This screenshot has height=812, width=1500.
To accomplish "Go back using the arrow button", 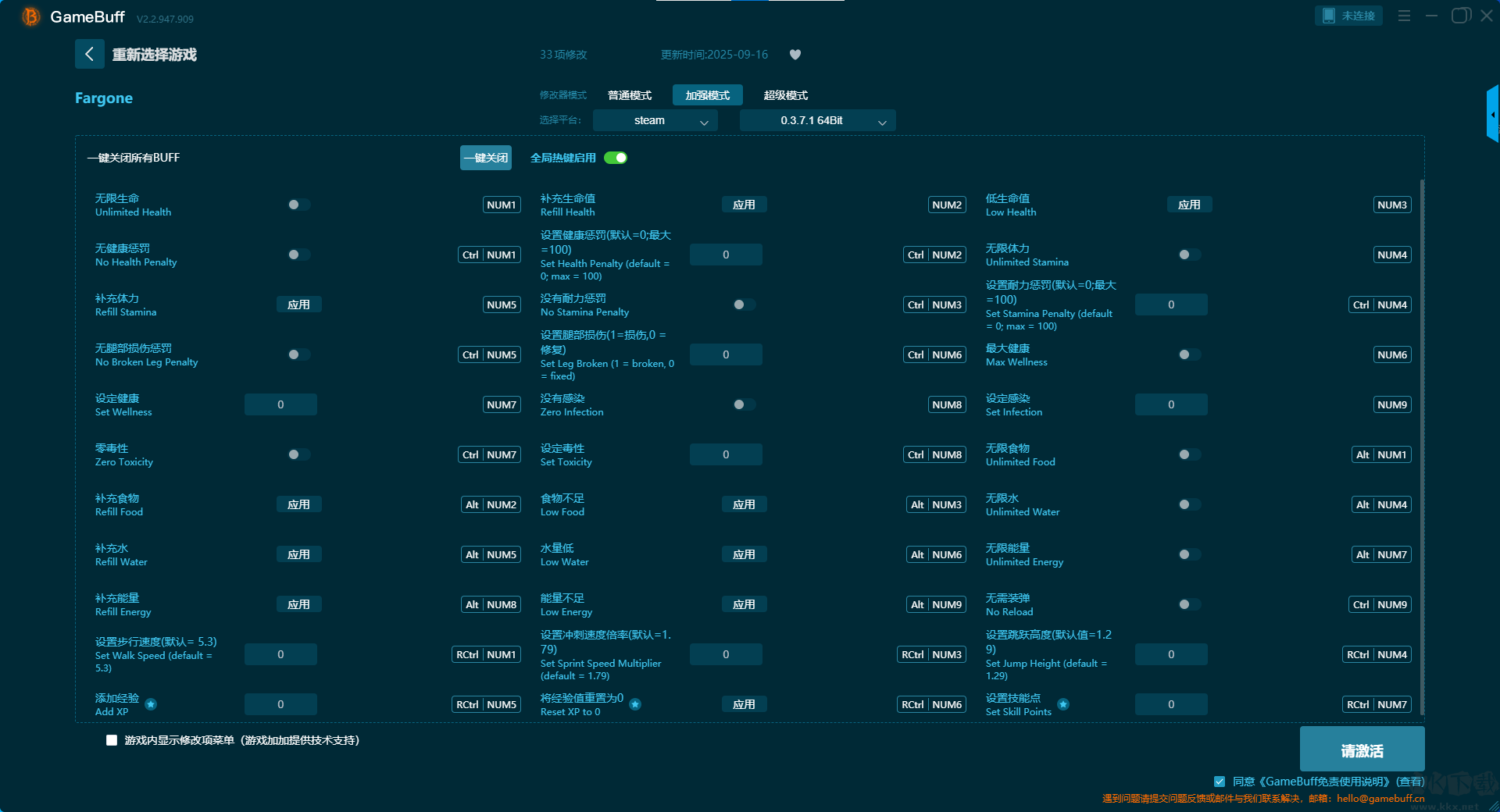I will point(89,54).
